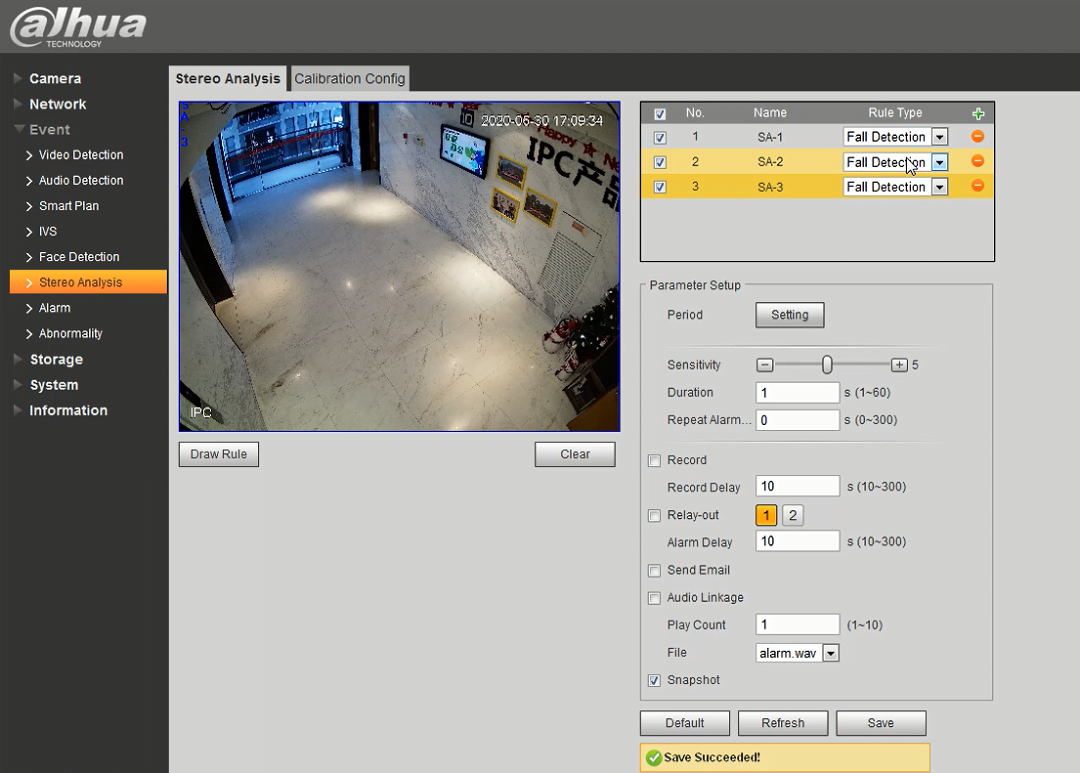Remove rule SA-2 using its minus icon
1080x773 pixels.
(978, 161)
